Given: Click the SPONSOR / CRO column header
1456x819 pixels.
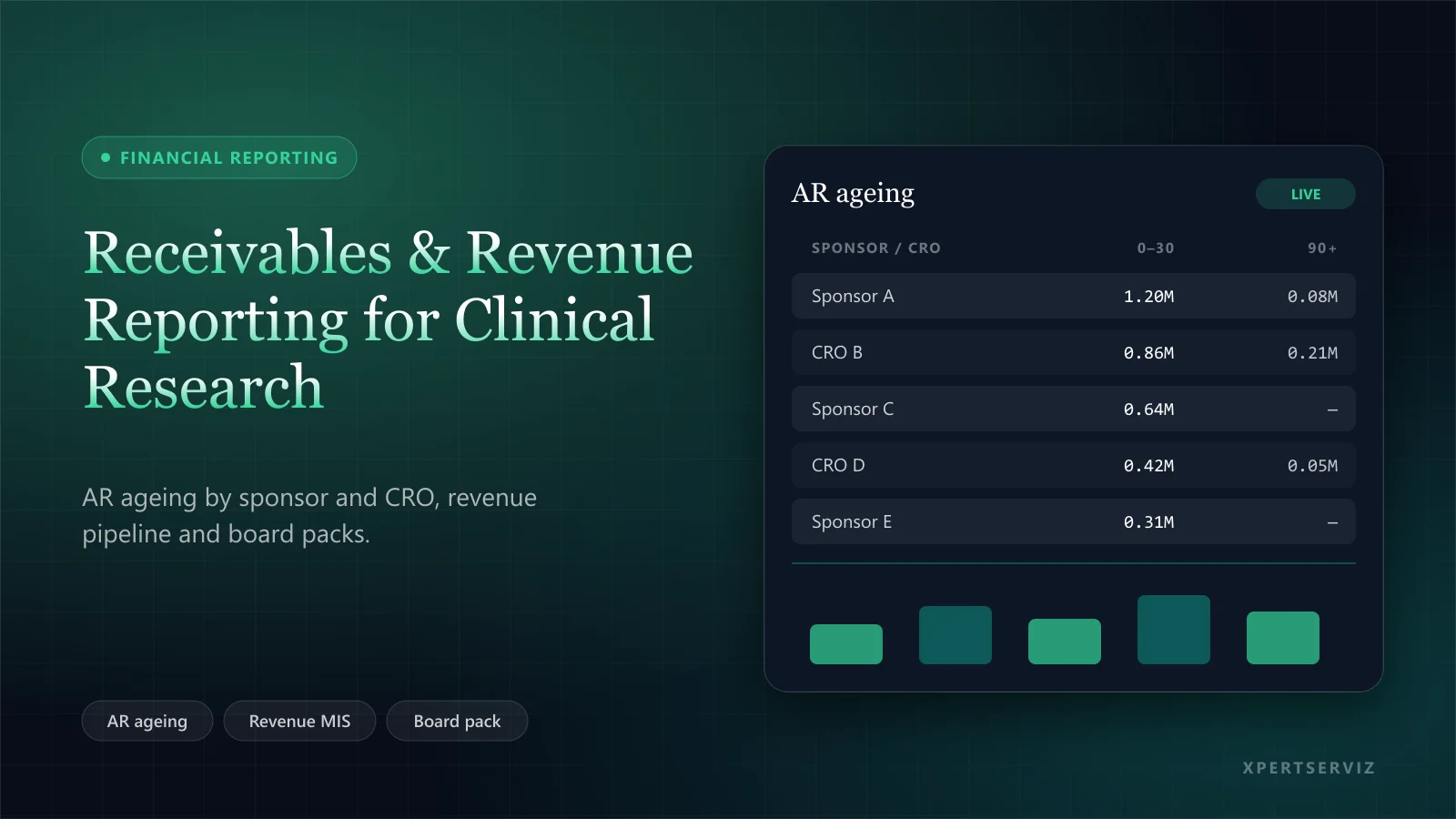Looking at the screenshot, I should 876,248.
